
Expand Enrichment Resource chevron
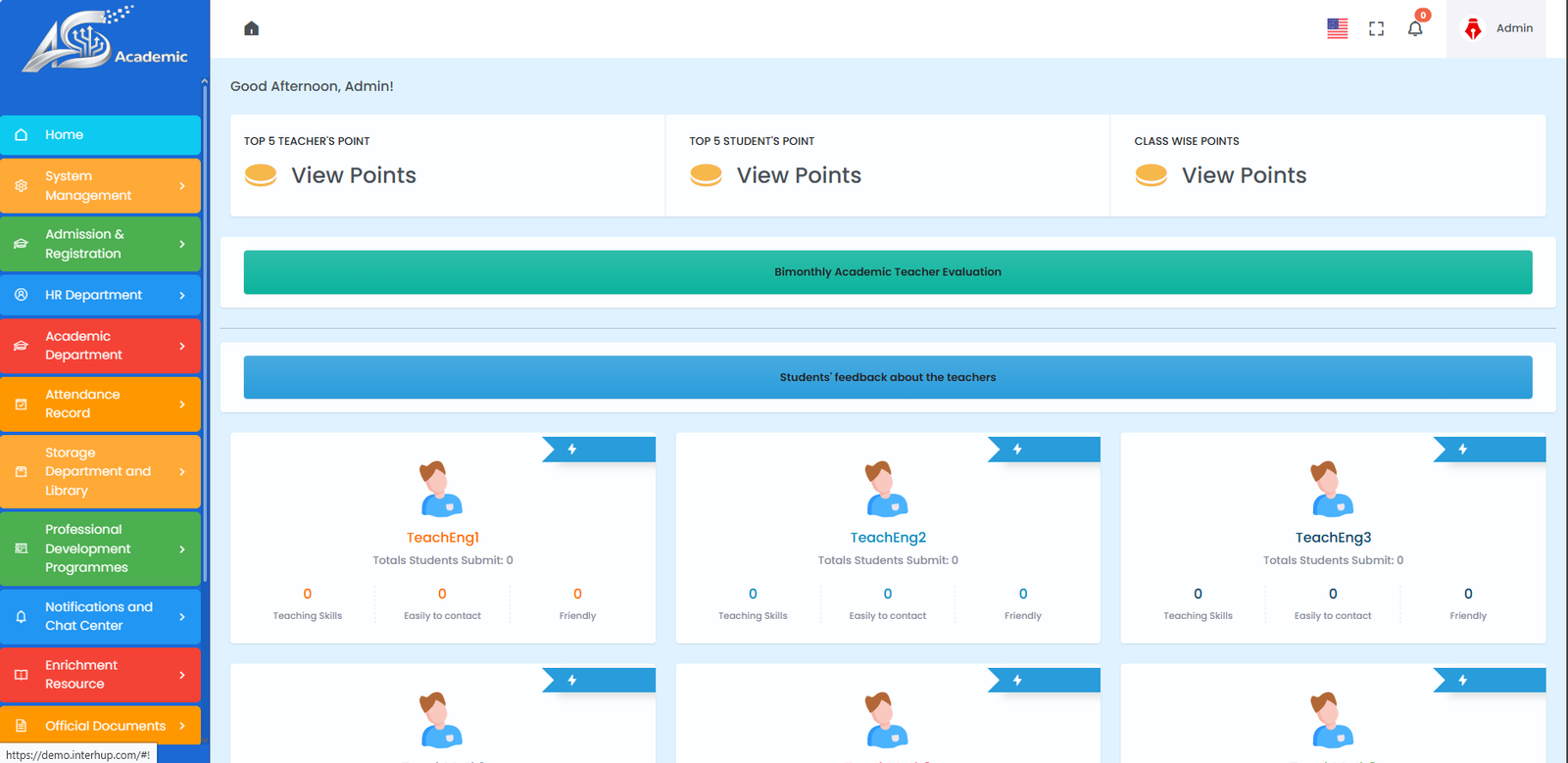pos(182,675)
